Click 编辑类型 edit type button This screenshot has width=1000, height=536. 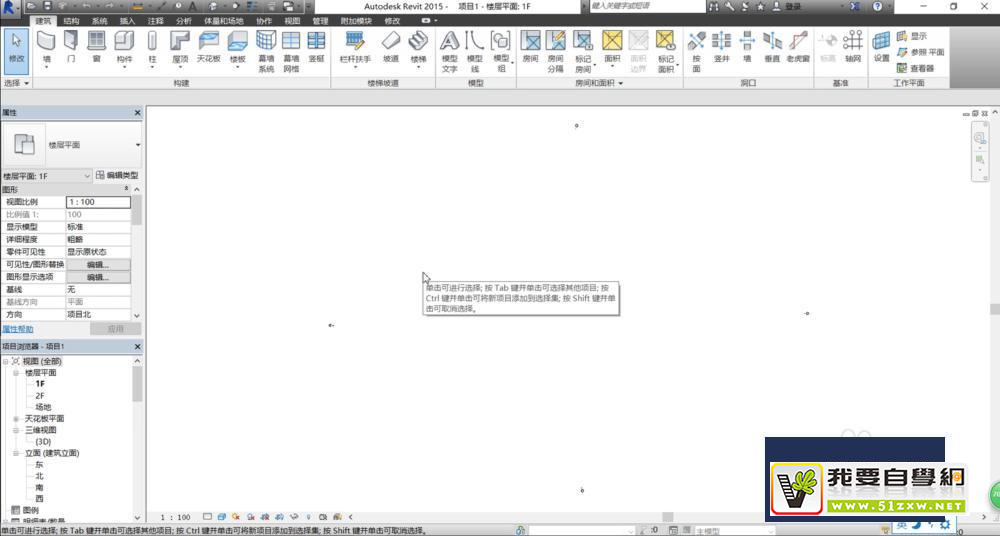117,175
